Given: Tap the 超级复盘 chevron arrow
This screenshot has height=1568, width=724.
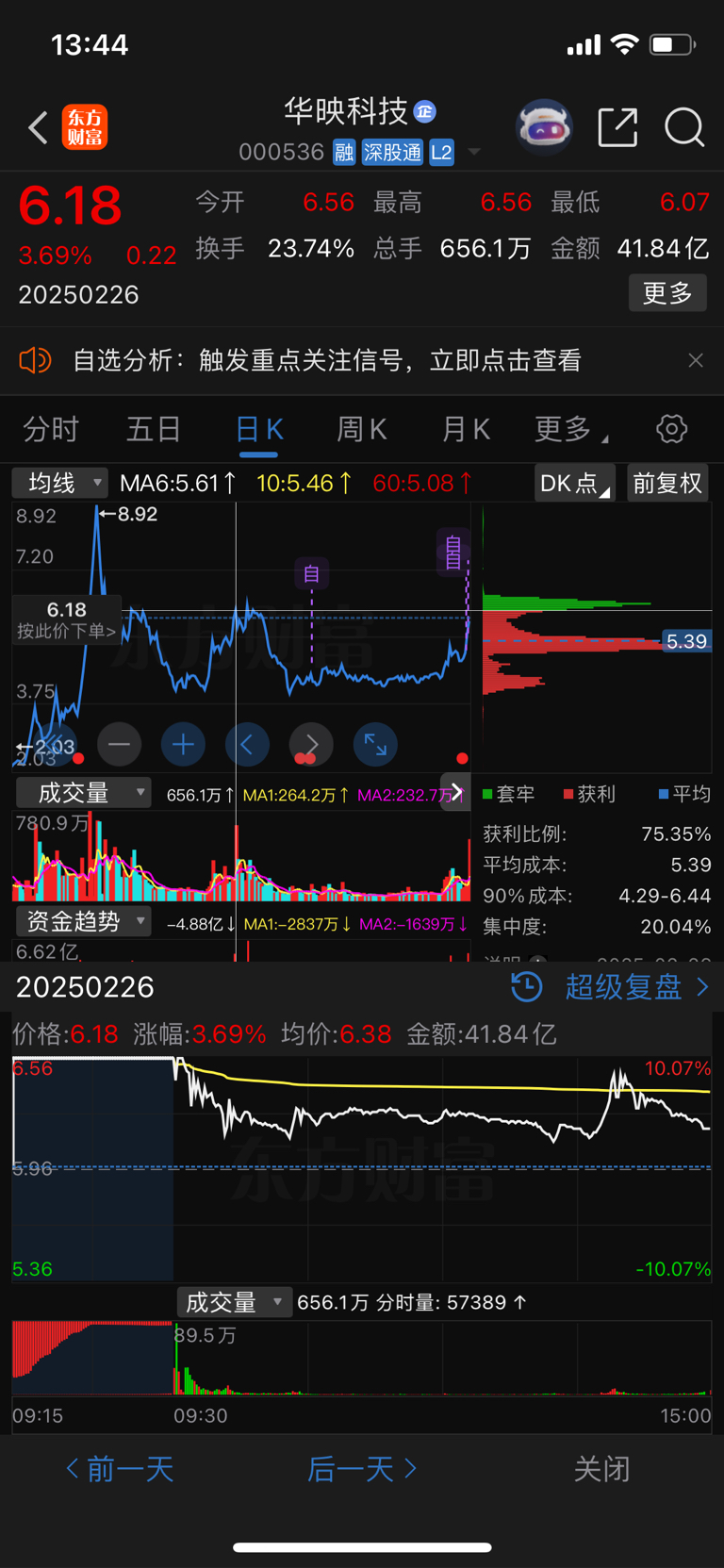Looking at the screenshot, I should tap(702, 987).
